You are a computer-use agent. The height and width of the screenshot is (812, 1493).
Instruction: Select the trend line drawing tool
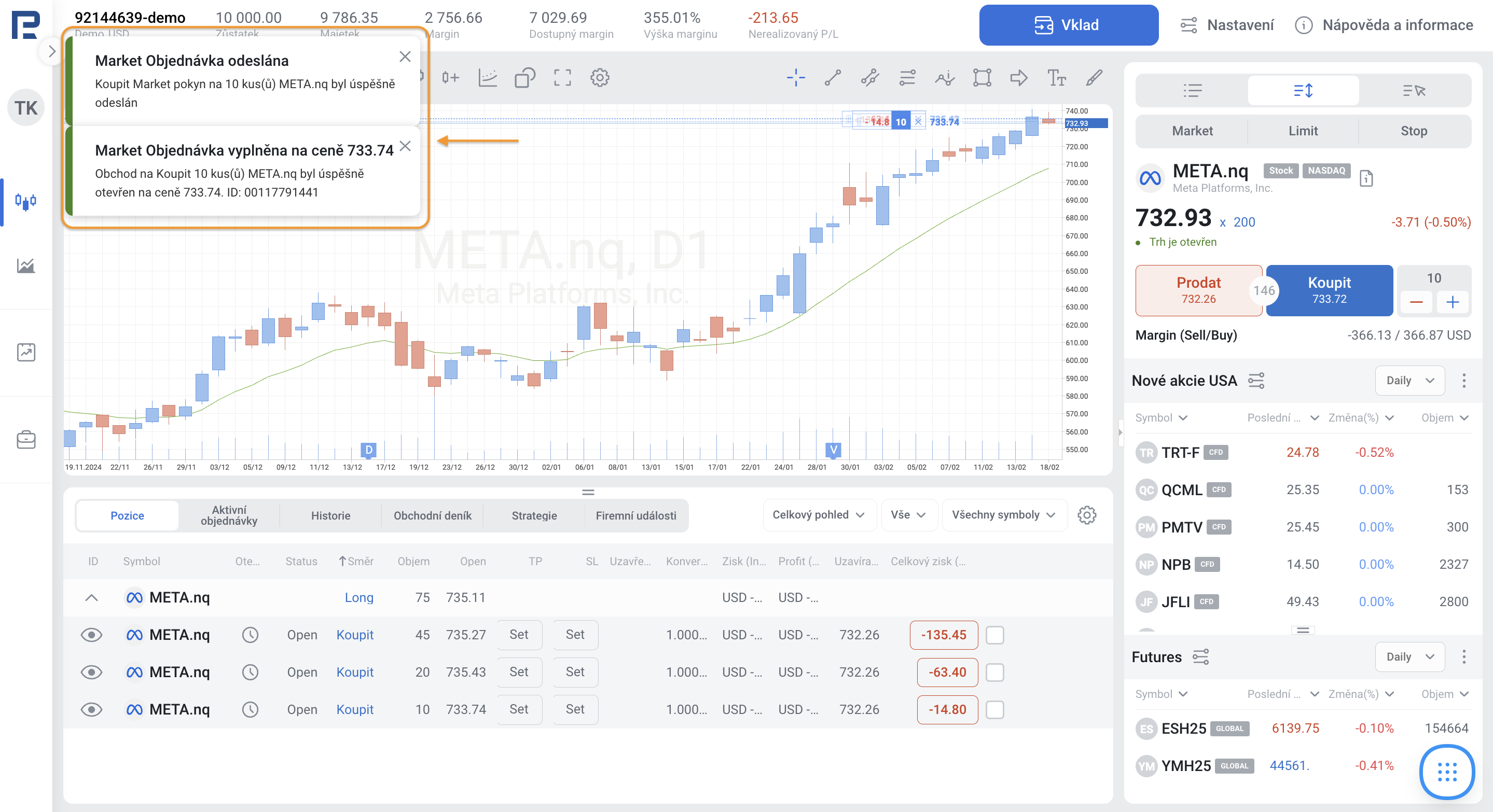[833, 78]
